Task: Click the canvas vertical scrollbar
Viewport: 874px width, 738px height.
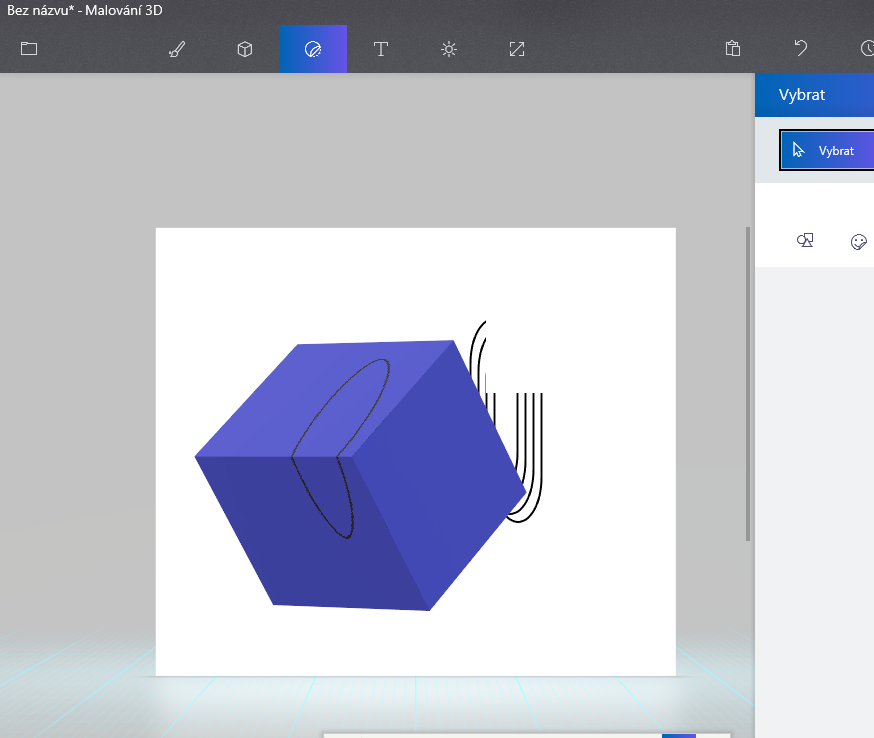Action: coord(748,383)
